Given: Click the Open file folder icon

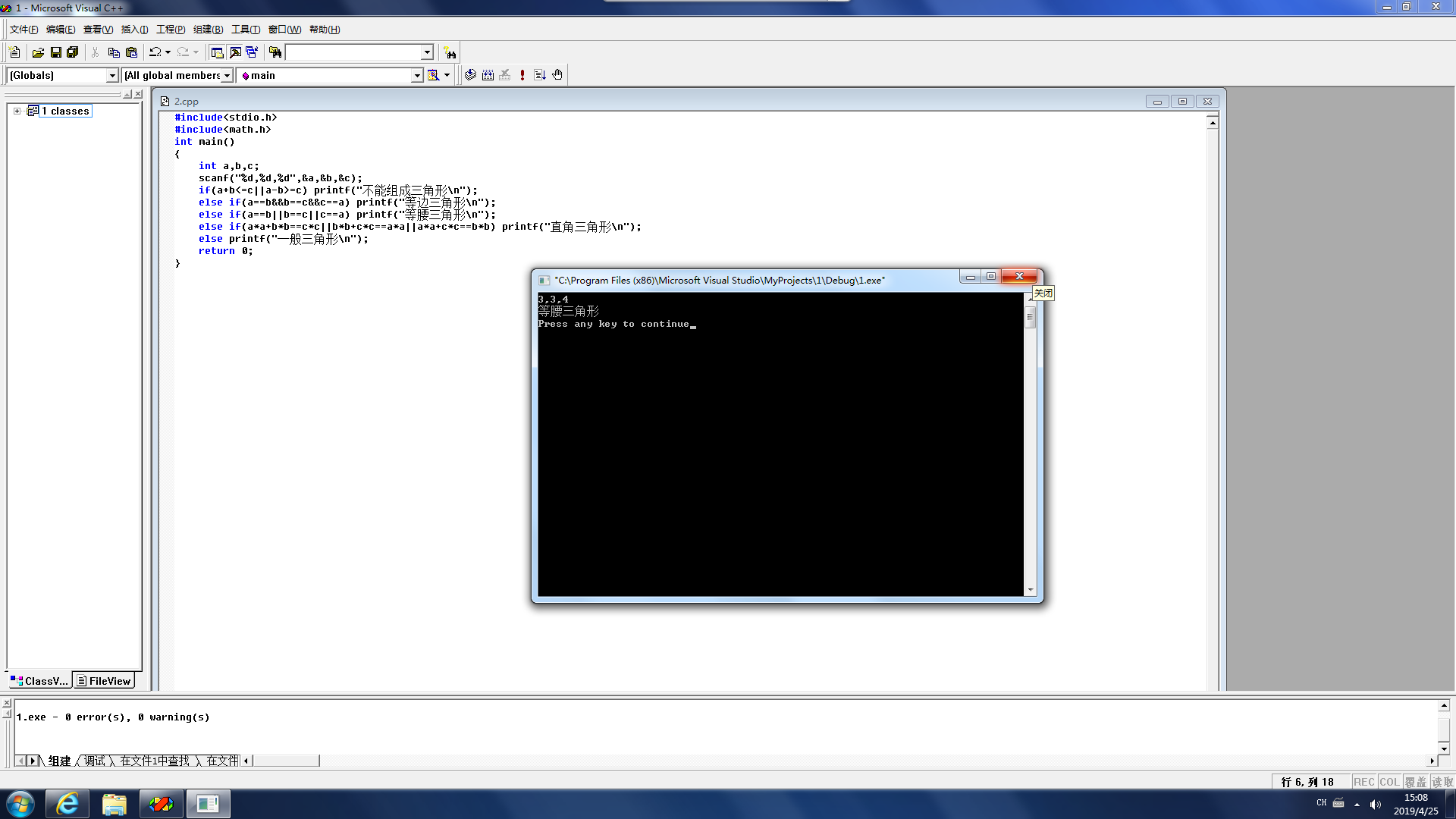Looking at the screenshot, I should click(x=38, y=52).
